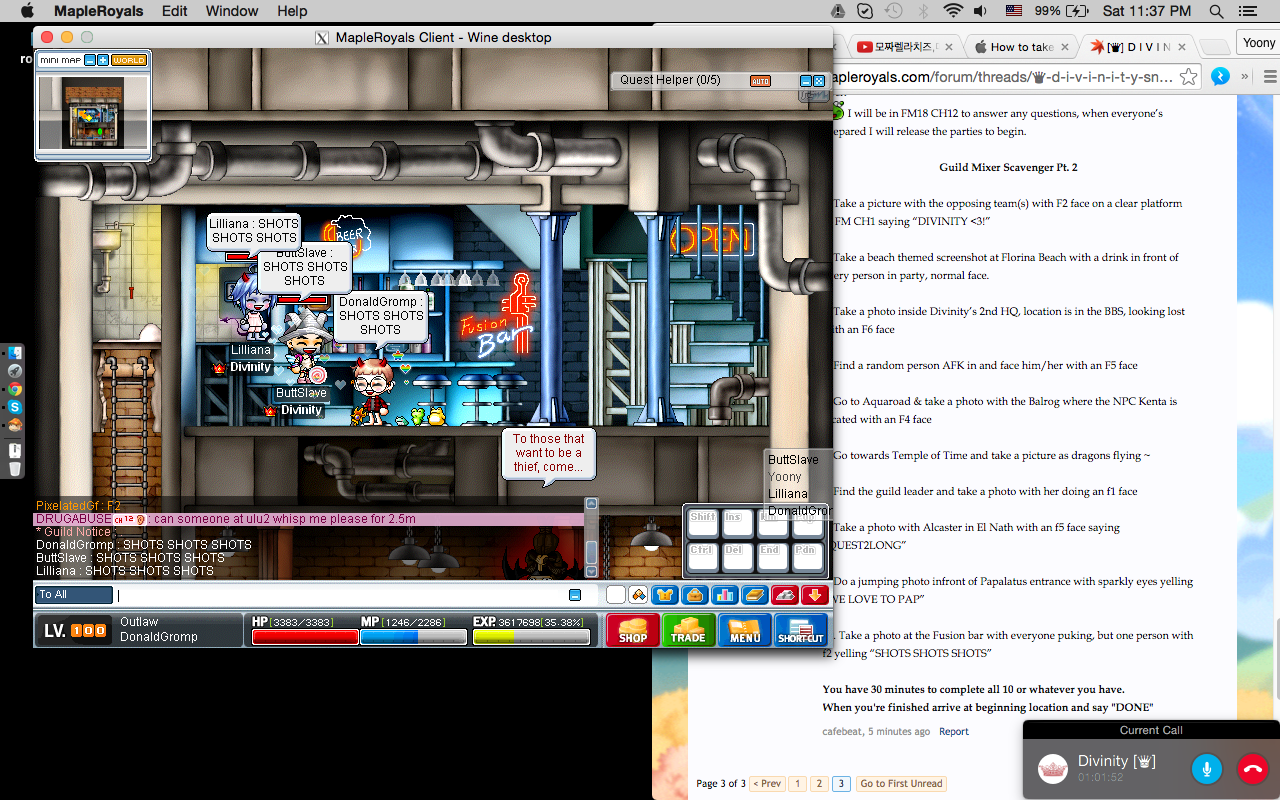Image resolution: width=1280 pixels, height=800 pixels.
Task: Click the Pdn quick slot key
Action: click(806, 557)
